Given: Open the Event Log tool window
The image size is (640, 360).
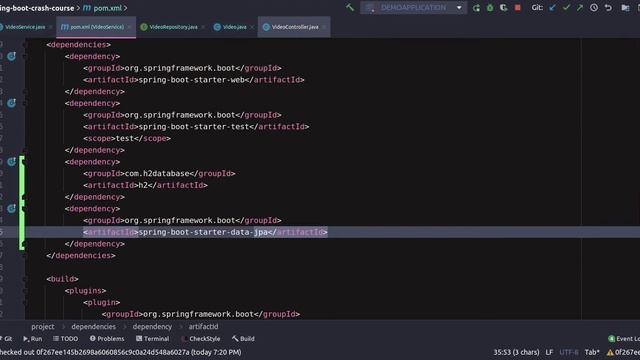Looking at the screenshot, I should tap(624, 339).
